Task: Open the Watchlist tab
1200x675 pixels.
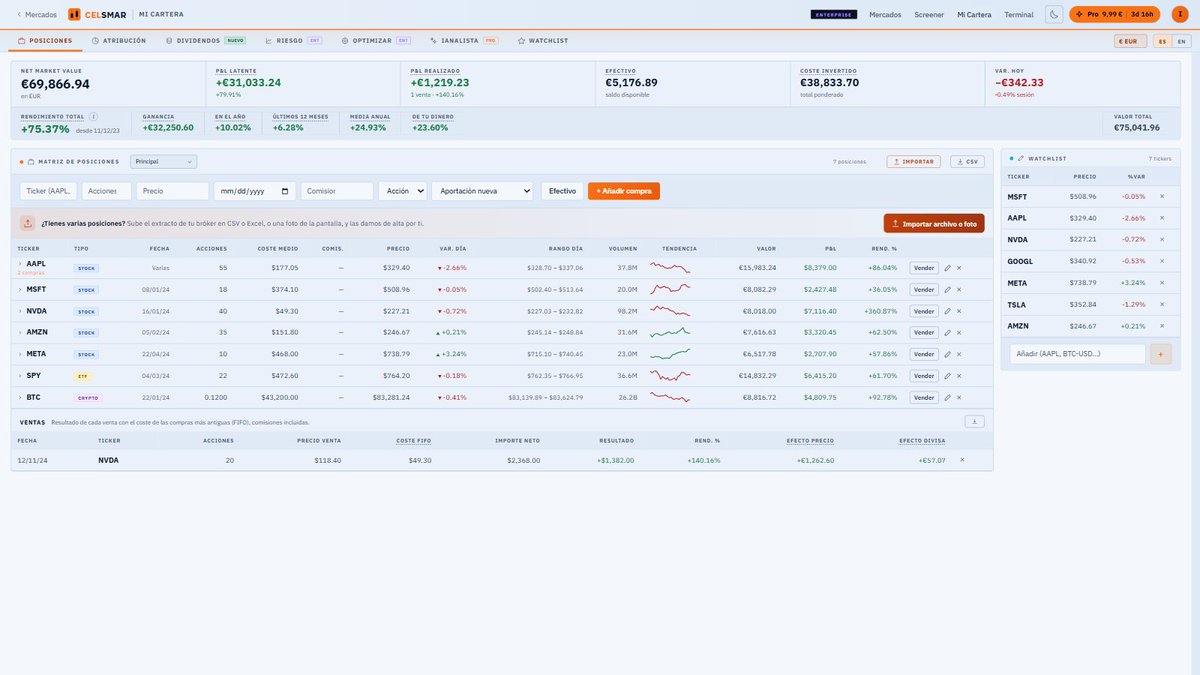Action: pyautogui.click(x=543, y=41)
